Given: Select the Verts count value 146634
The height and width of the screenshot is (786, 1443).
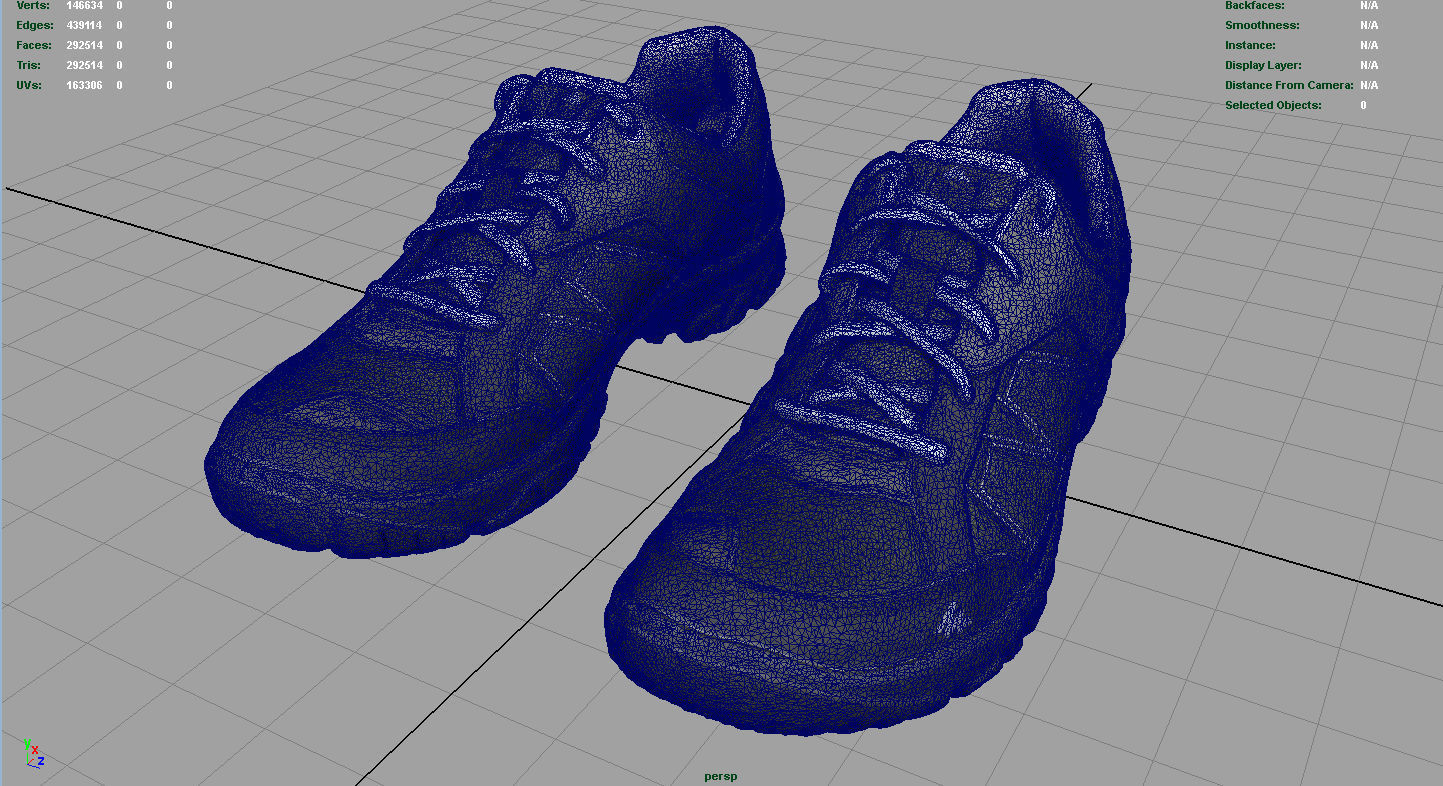Looking at the screenshot, I should (x=84, y=5).
